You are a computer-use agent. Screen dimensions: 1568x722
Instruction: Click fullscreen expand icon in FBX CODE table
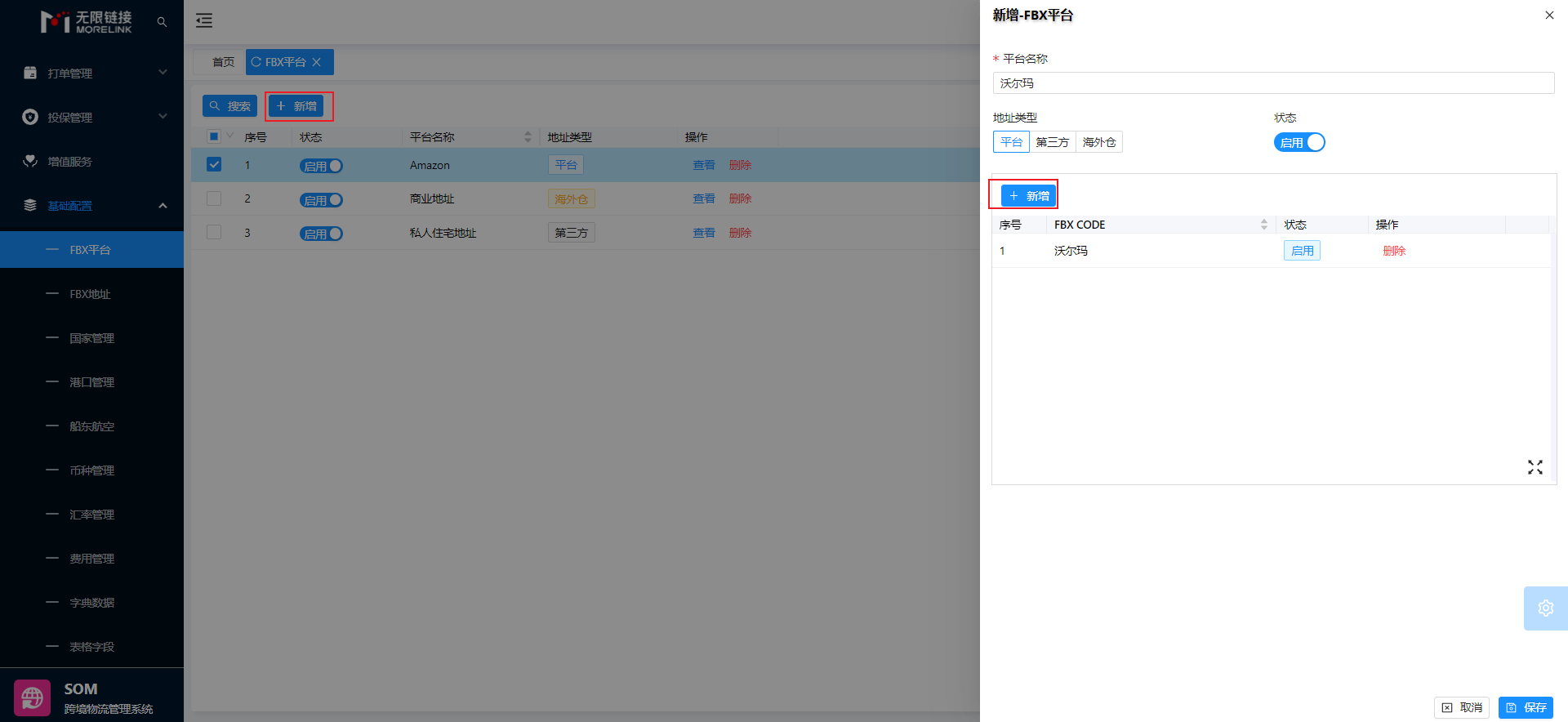pos(1535,467)
